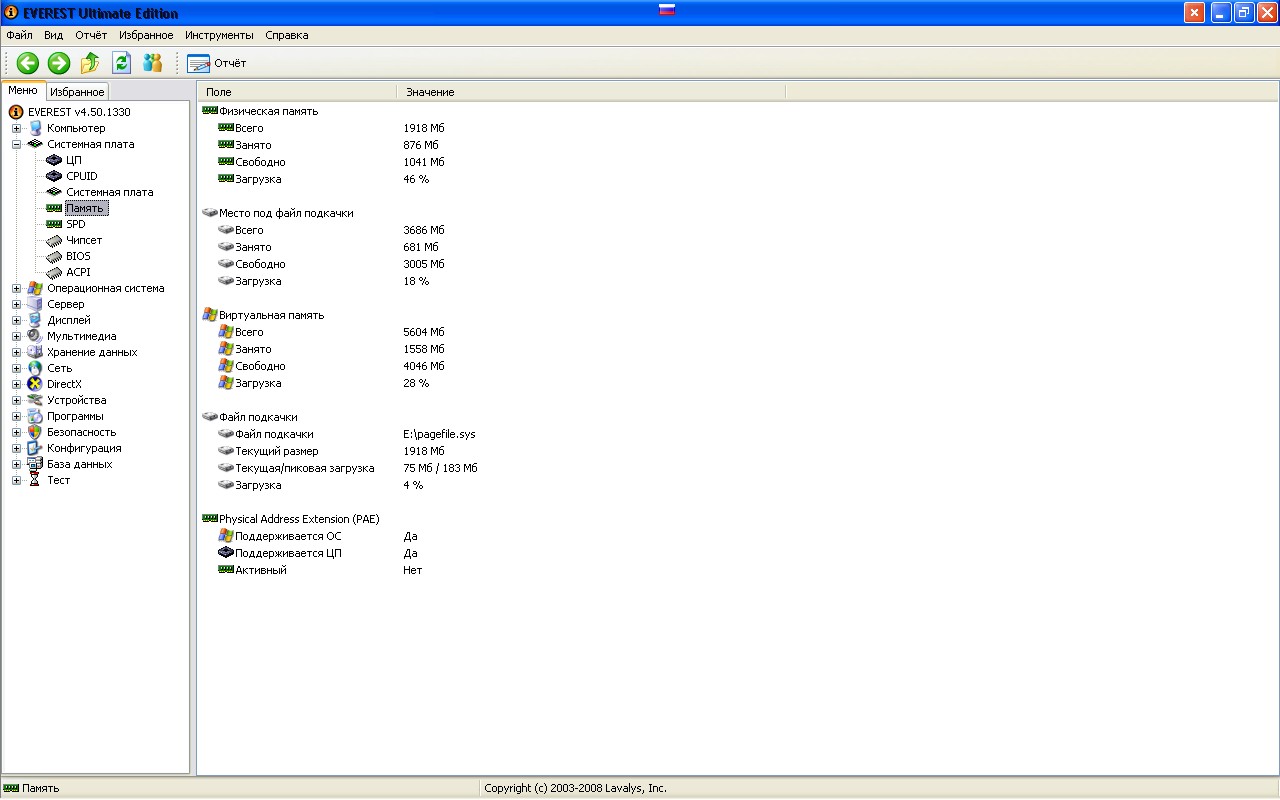
Task: Select the CPUID icon in tree
Action: (54, 176)
